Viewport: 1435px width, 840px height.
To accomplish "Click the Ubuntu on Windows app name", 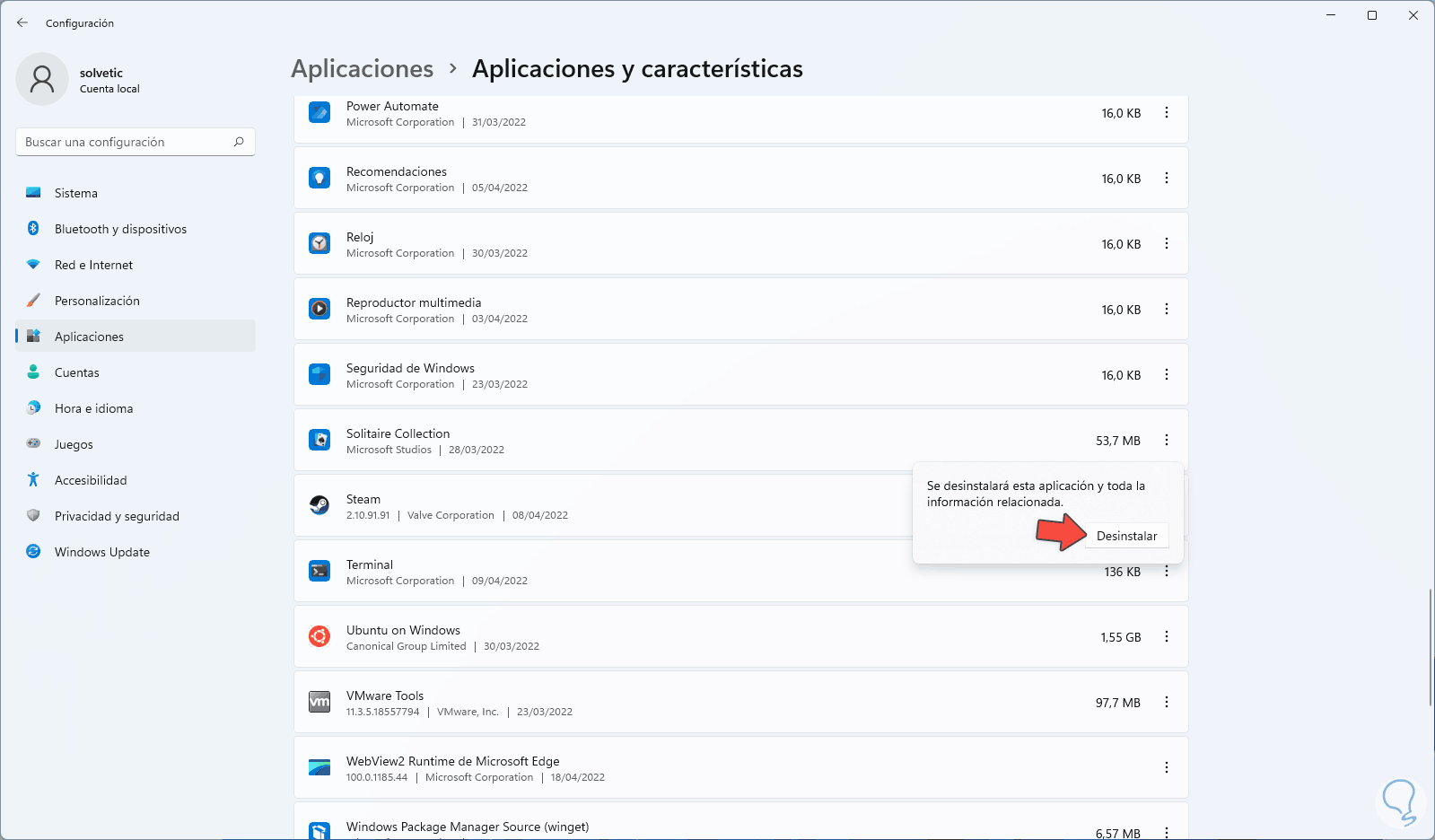I will pyautogui.click(x=403, y=630).
